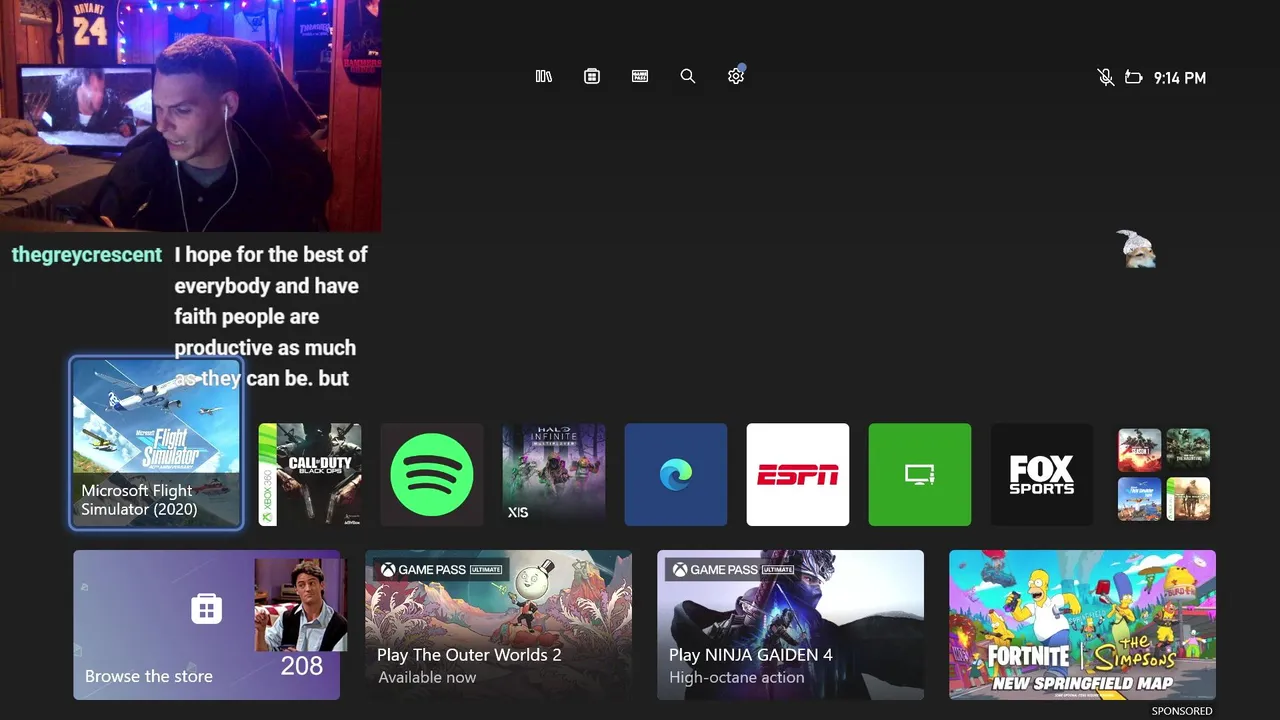Viewport: 1280px width, 720px height.
Task: Open My games & apps library icon
Action: pyautogui.click(x=544, y=76)
